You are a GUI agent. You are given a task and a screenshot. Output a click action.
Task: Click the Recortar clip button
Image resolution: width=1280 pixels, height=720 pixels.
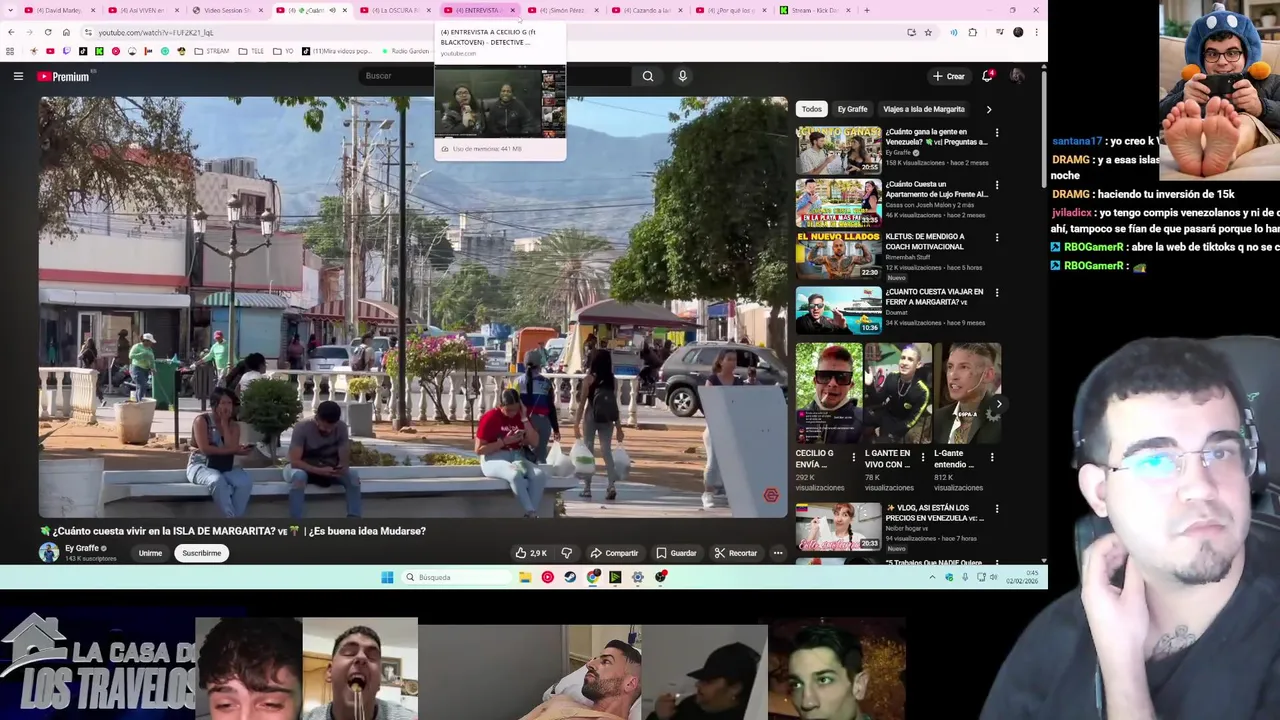coord(736,553)
